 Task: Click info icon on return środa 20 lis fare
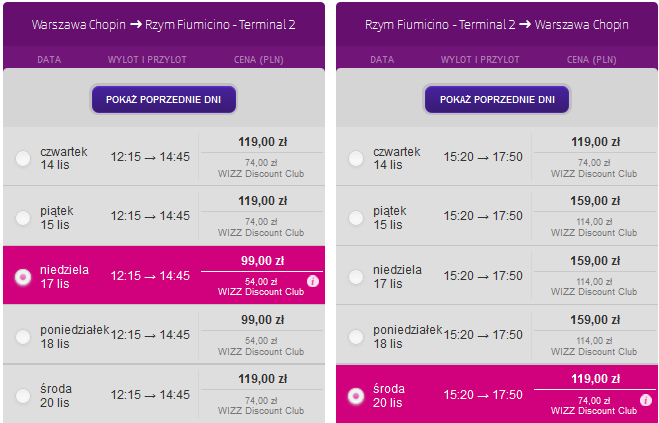(x=646, y=400)
